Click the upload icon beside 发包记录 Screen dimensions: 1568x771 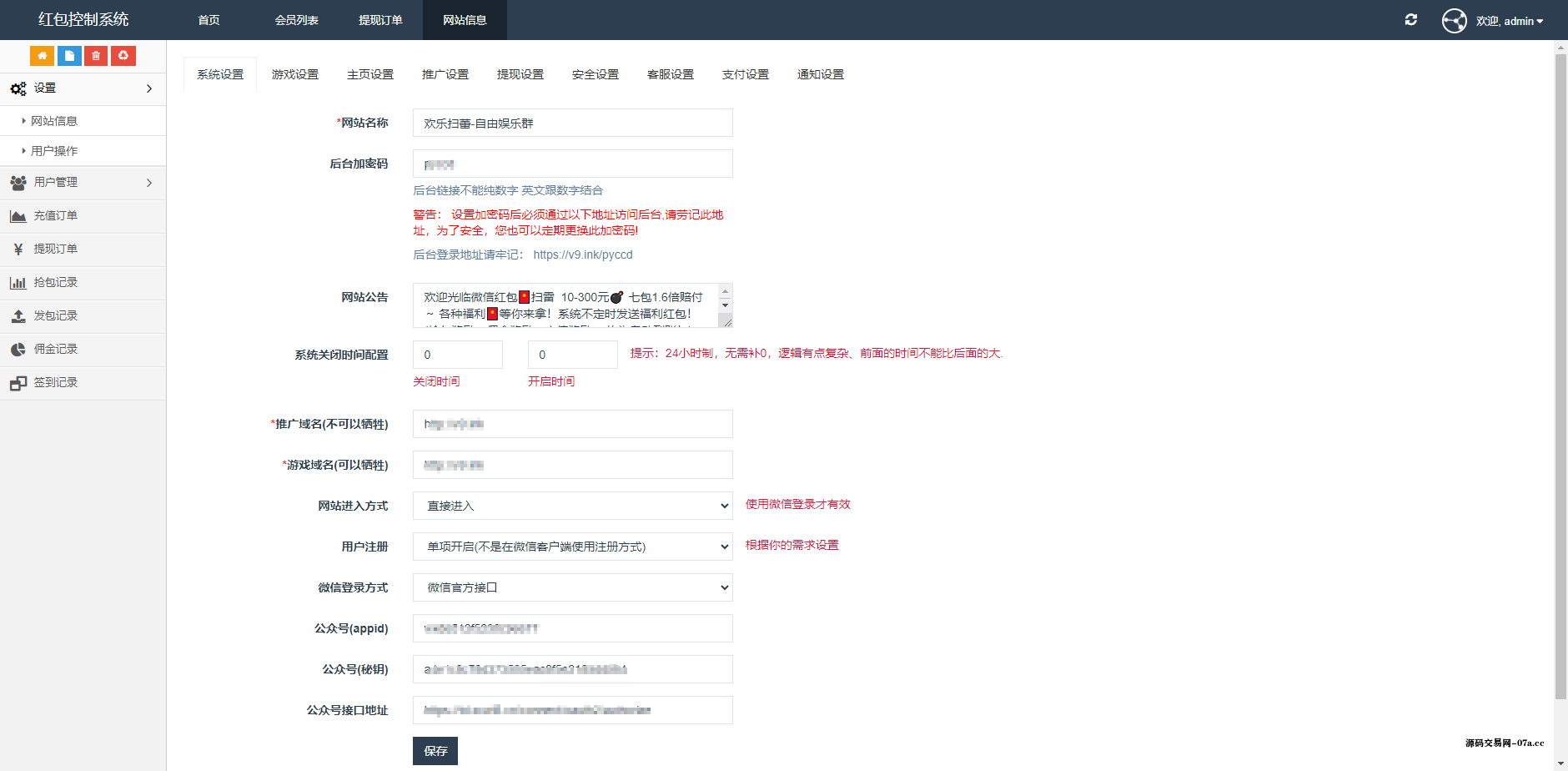click(x=18, y=315)
